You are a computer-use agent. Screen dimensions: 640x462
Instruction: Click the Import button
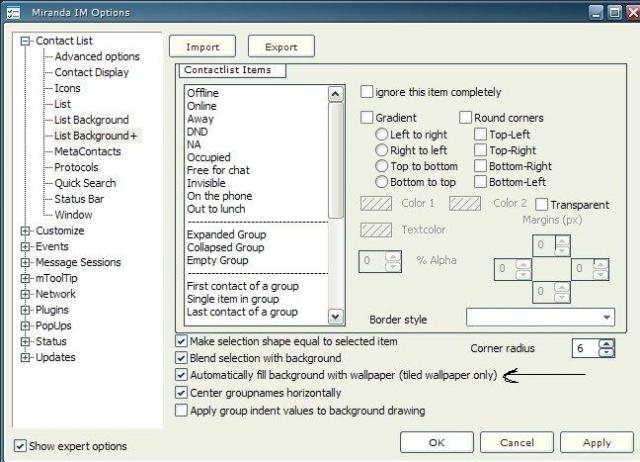(x=202, y=47)
